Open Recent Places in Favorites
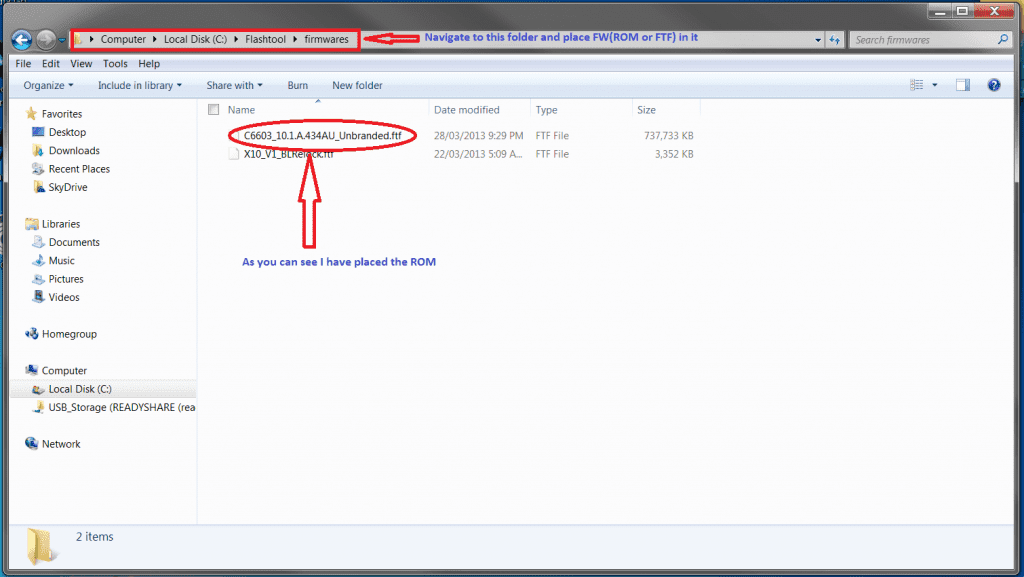Viewport: 1024px width, 577px height. (x=79, y=168)
